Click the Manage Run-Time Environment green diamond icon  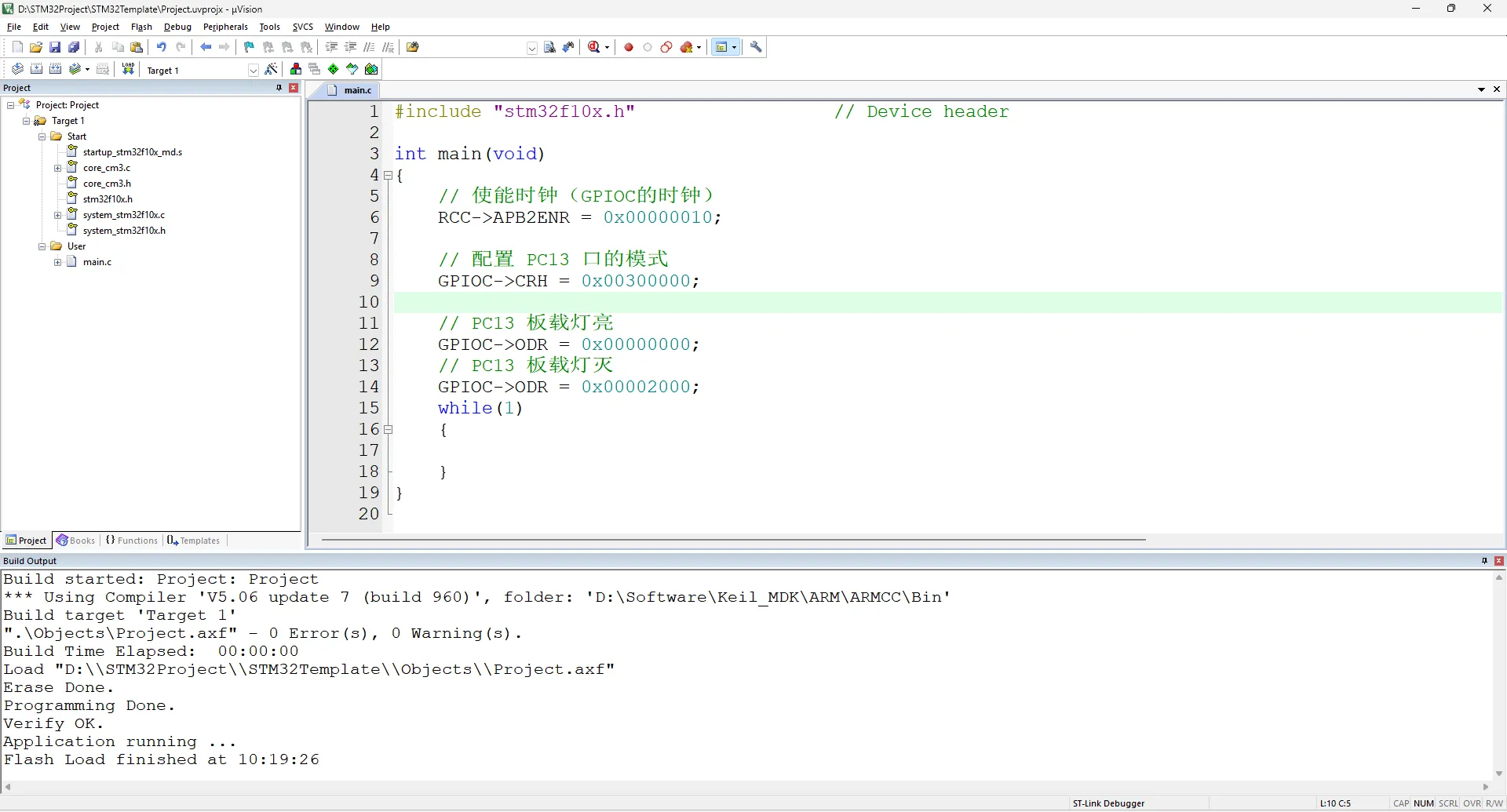click(x=334, y=69)
